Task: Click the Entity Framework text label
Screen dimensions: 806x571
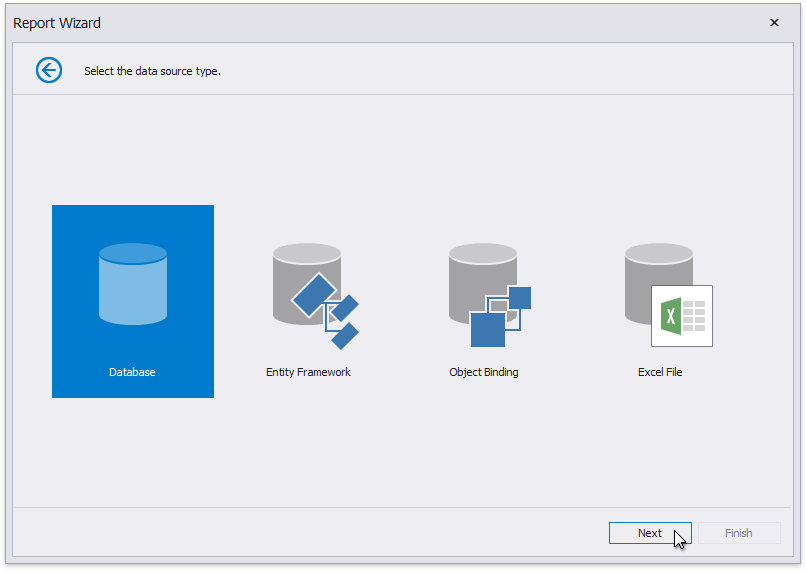Action: [x=309, y=372]
